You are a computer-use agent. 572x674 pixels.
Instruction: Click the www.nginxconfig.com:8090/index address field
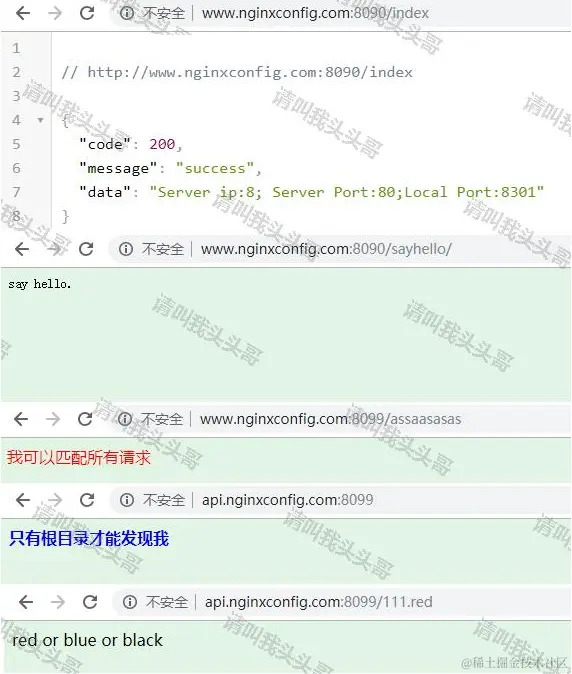pos(342,13)
